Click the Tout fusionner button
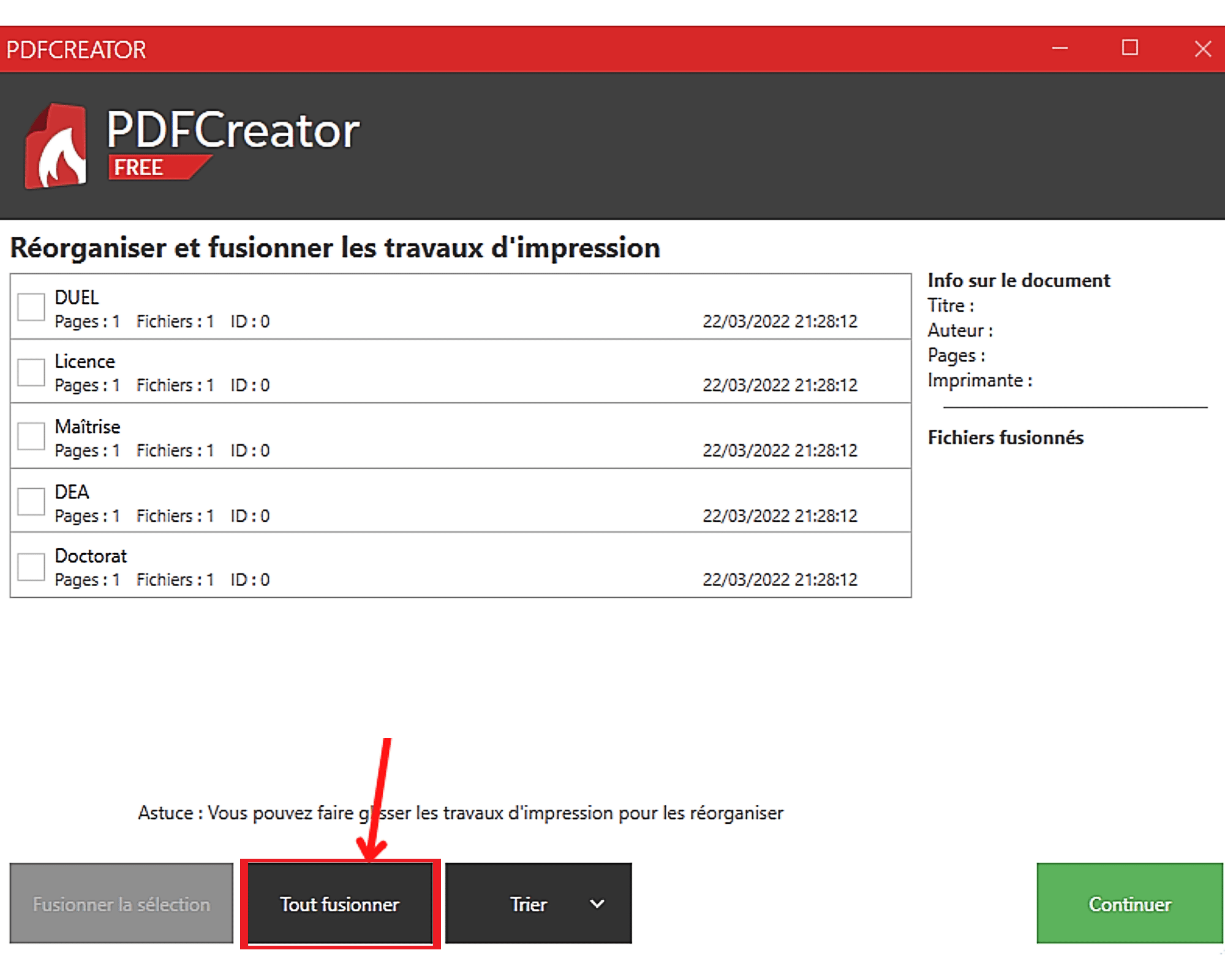Viewport: 1225px width, 980px height. point(340,903)
